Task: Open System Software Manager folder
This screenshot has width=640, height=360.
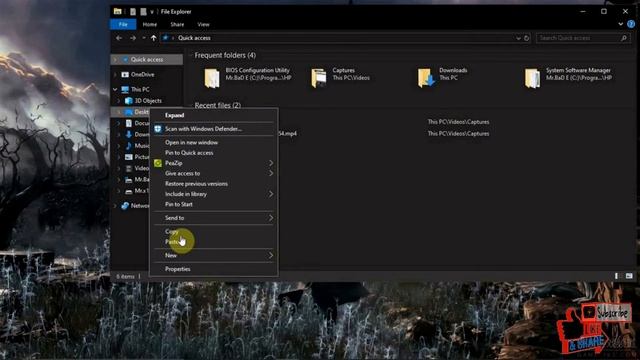Action: [568, 78]
